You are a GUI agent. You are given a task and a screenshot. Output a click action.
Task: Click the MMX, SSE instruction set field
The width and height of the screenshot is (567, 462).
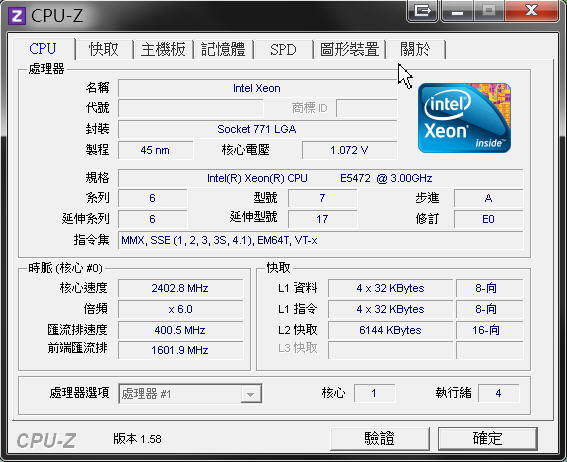coord(320,240)
